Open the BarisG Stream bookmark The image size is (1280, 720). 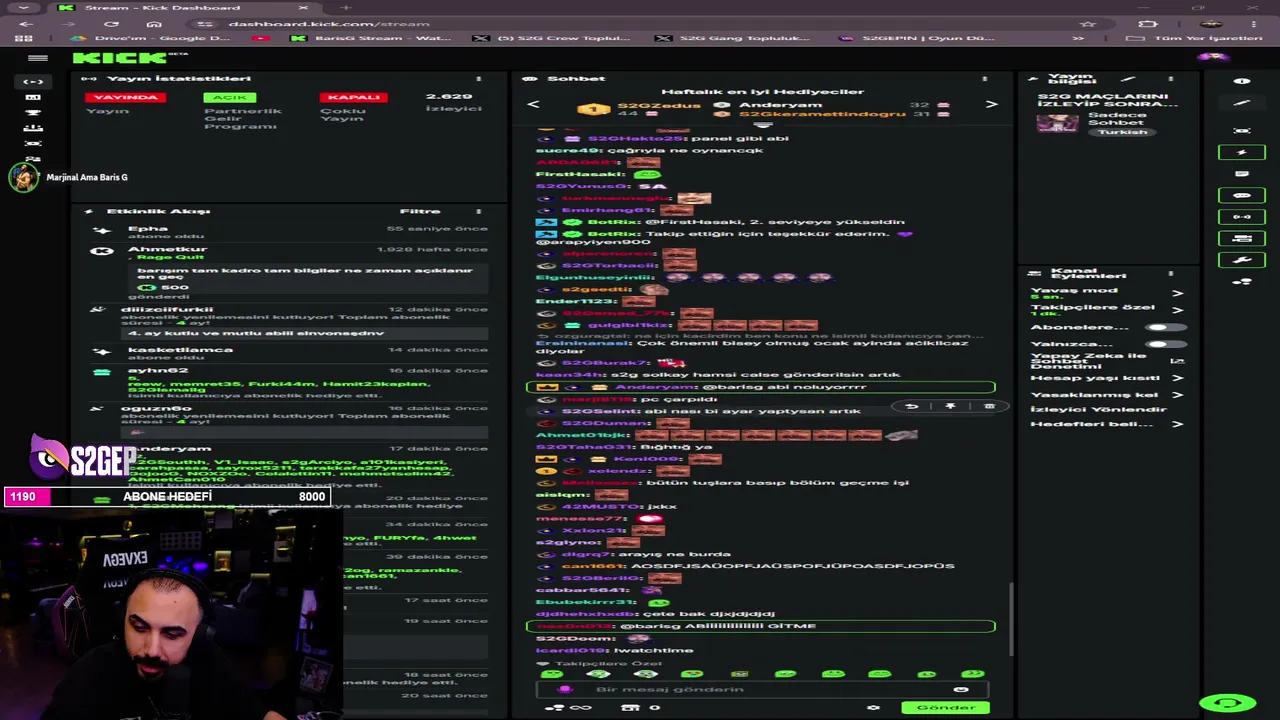(371, 38)
